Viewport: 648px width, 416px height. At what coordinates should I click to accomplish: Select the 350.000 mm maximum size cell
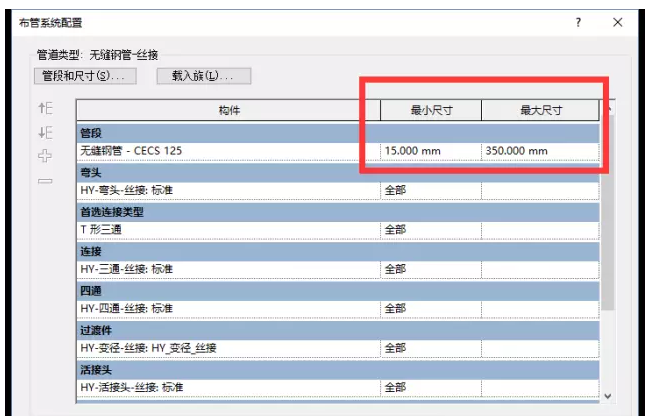tap(540, 151)
